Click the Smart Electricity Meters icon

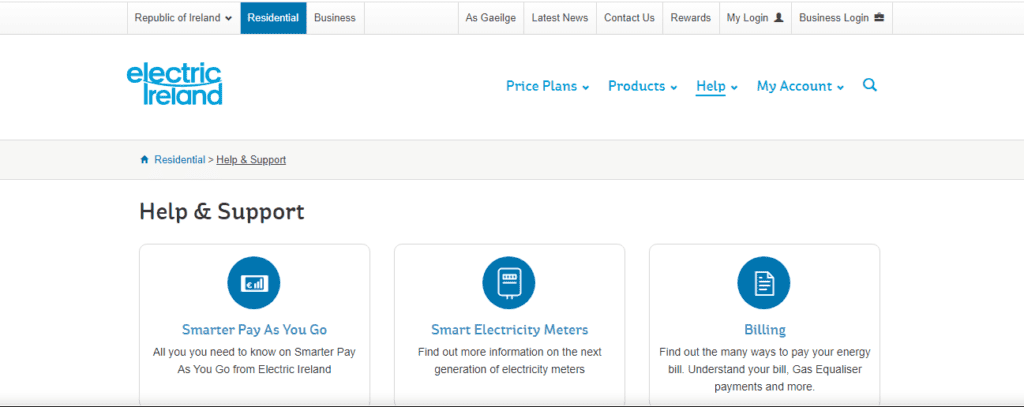point(509,283)
